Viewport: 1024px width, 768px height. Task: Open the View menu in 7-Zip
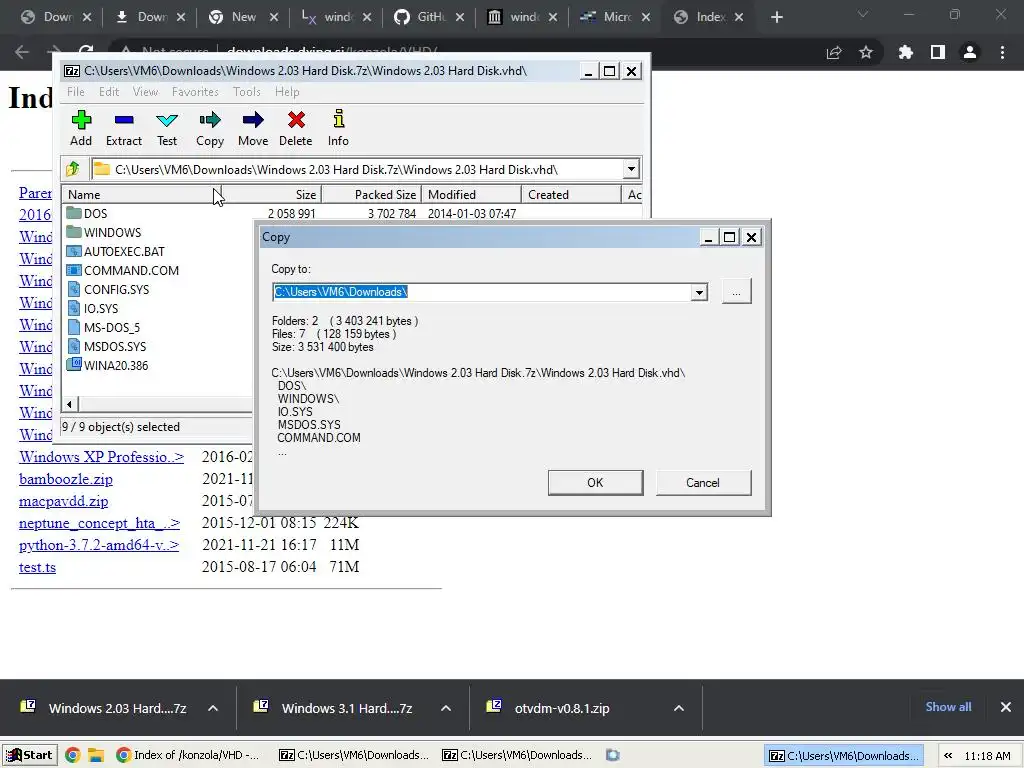pyautogui.click(x=145, y=91)
